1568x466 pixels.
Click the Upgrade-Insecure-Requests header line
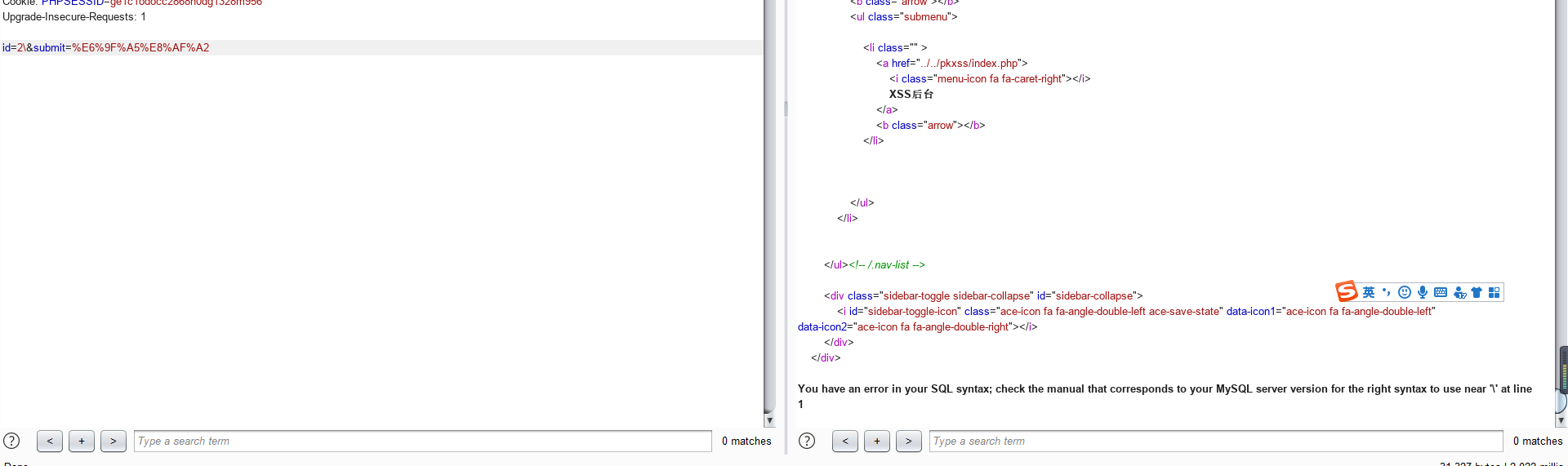coord(74,16)
